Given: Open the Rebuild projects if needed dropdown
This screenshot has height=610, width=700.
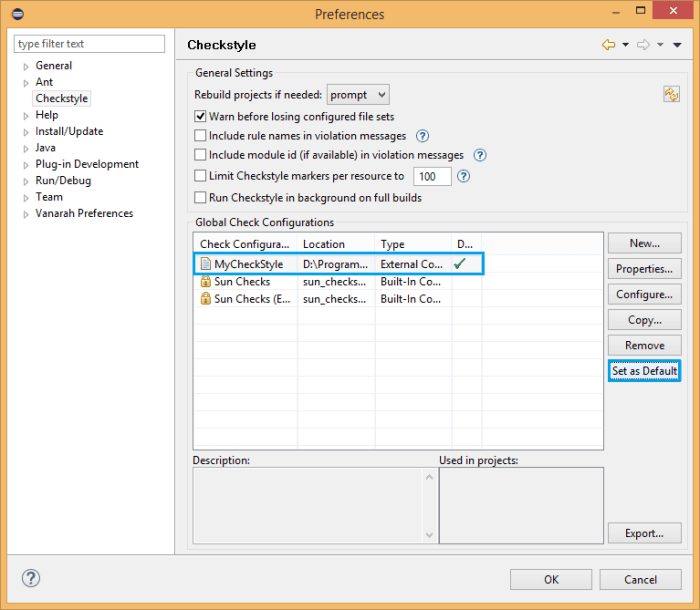Looking at the screenshot, I should point(358,95).
